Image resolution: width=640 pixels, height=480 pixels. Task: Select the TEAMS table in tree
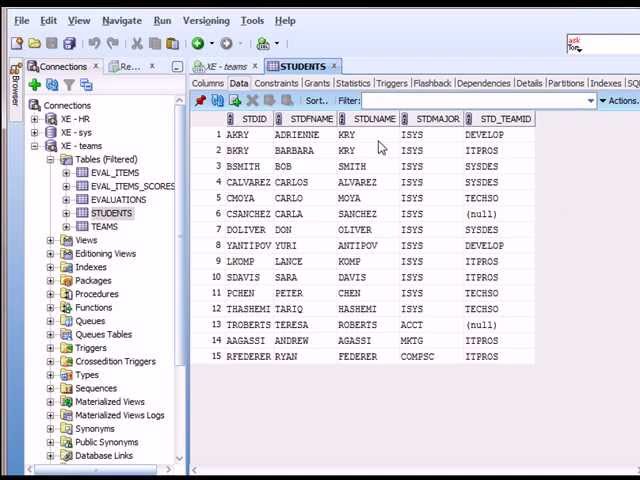coord(104,227)
